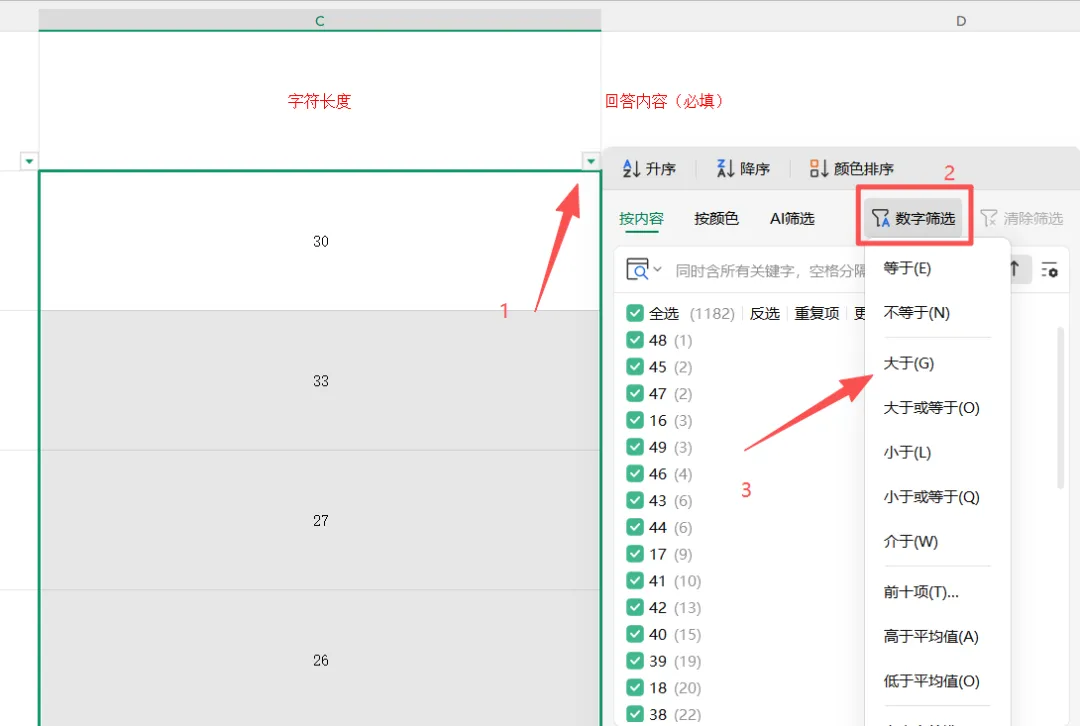
Task: Open the filter dropdown left of column C
Action: 29,161
